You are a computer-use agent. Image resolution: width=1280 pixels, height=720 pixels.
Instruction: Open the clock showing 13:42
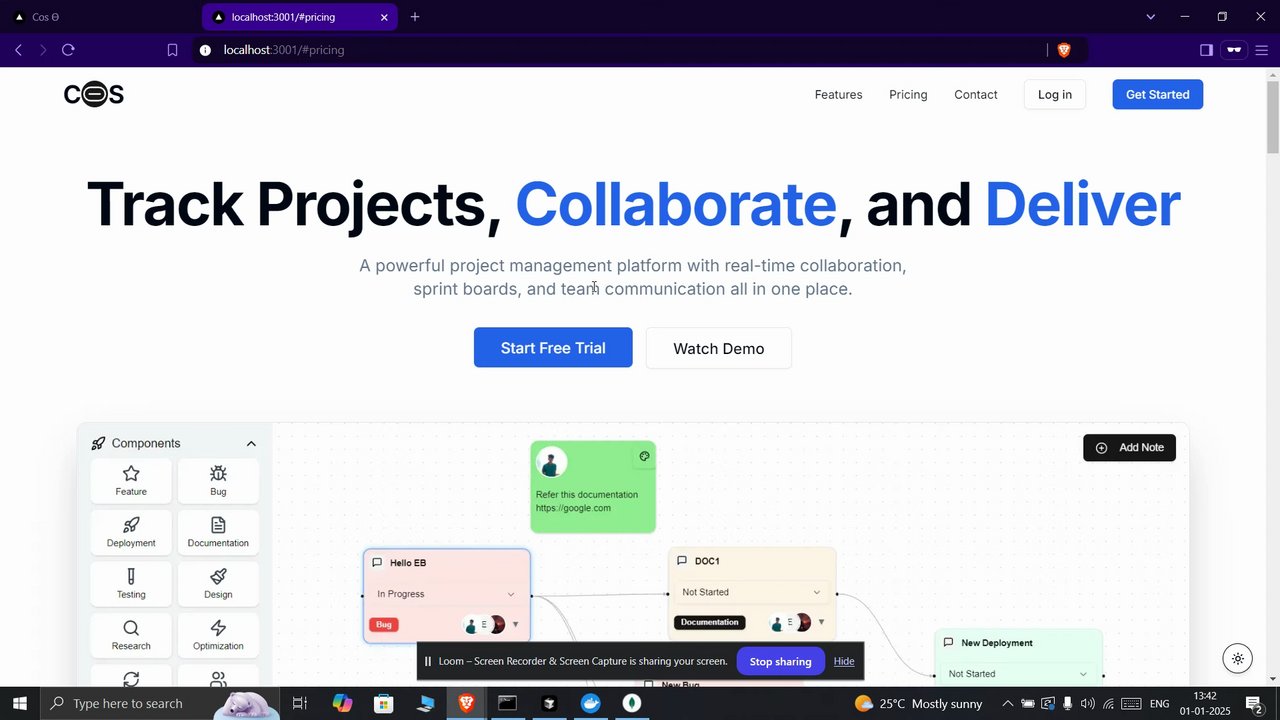(1204, 703)
